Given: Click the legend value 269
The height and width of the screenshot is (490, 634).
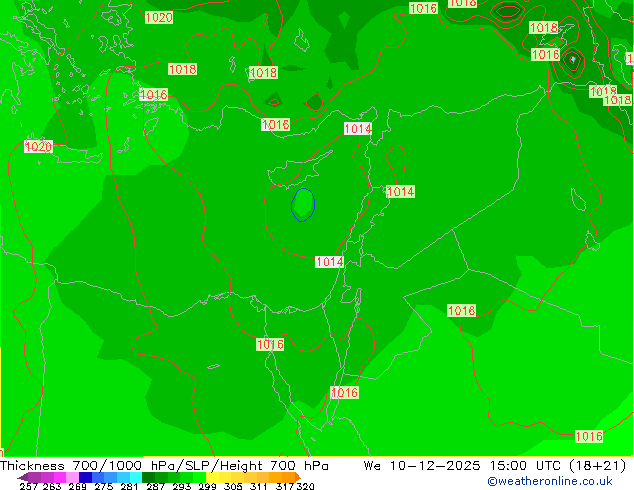Looking at the screenshot, I should tap(78, 486).
